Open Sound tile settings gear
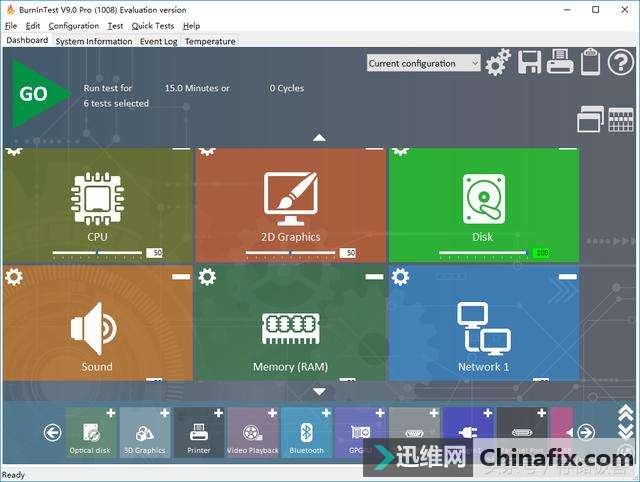Image resolution: width=640 pixels, height=482 pixels. click(x=14, y=277)
